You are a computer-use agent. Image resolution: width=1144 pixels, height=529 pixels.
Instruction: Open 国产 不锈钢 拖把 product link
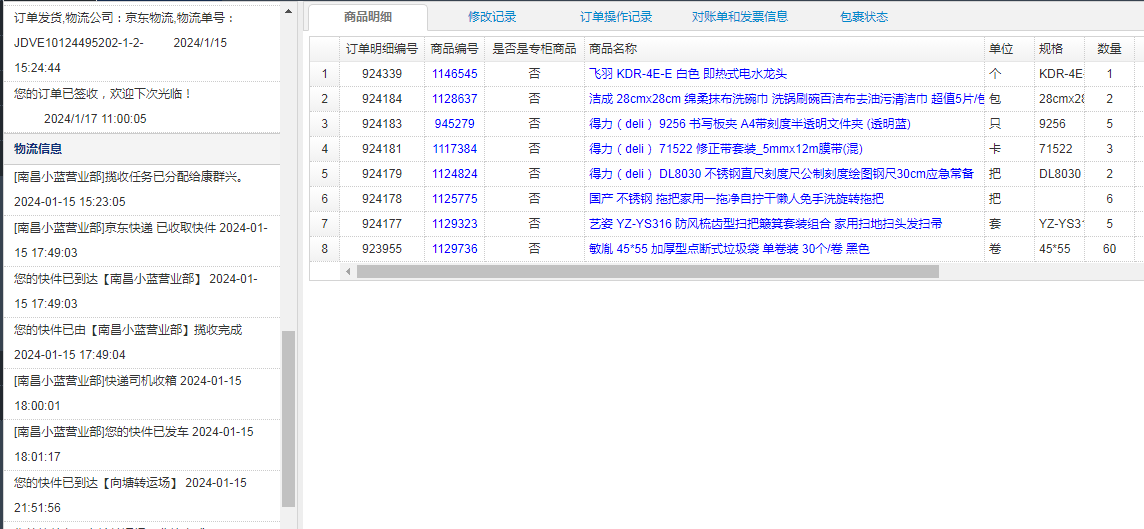point(737,198)
